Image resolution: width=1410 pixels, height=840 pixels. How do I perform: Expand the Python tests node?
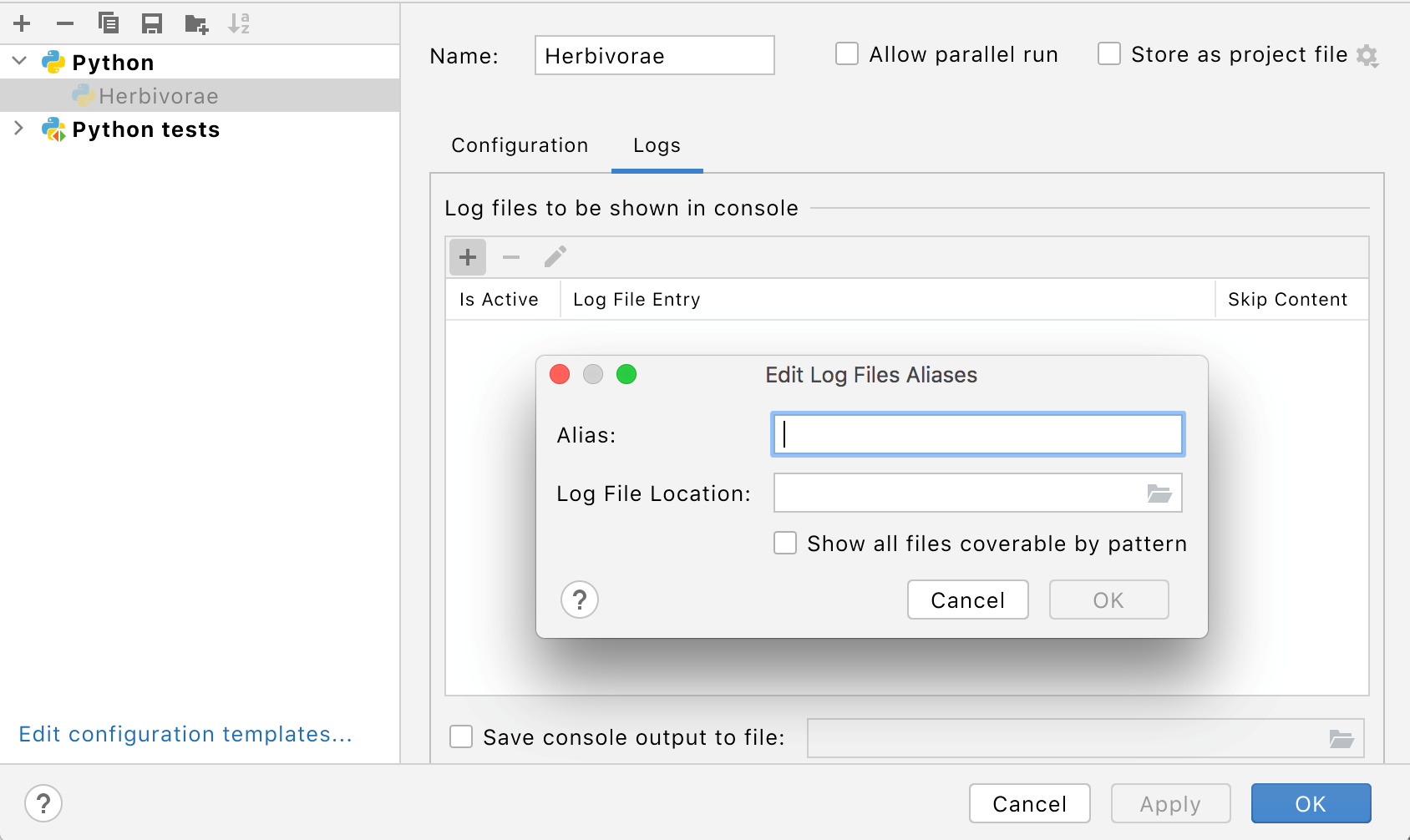point(20,129)
